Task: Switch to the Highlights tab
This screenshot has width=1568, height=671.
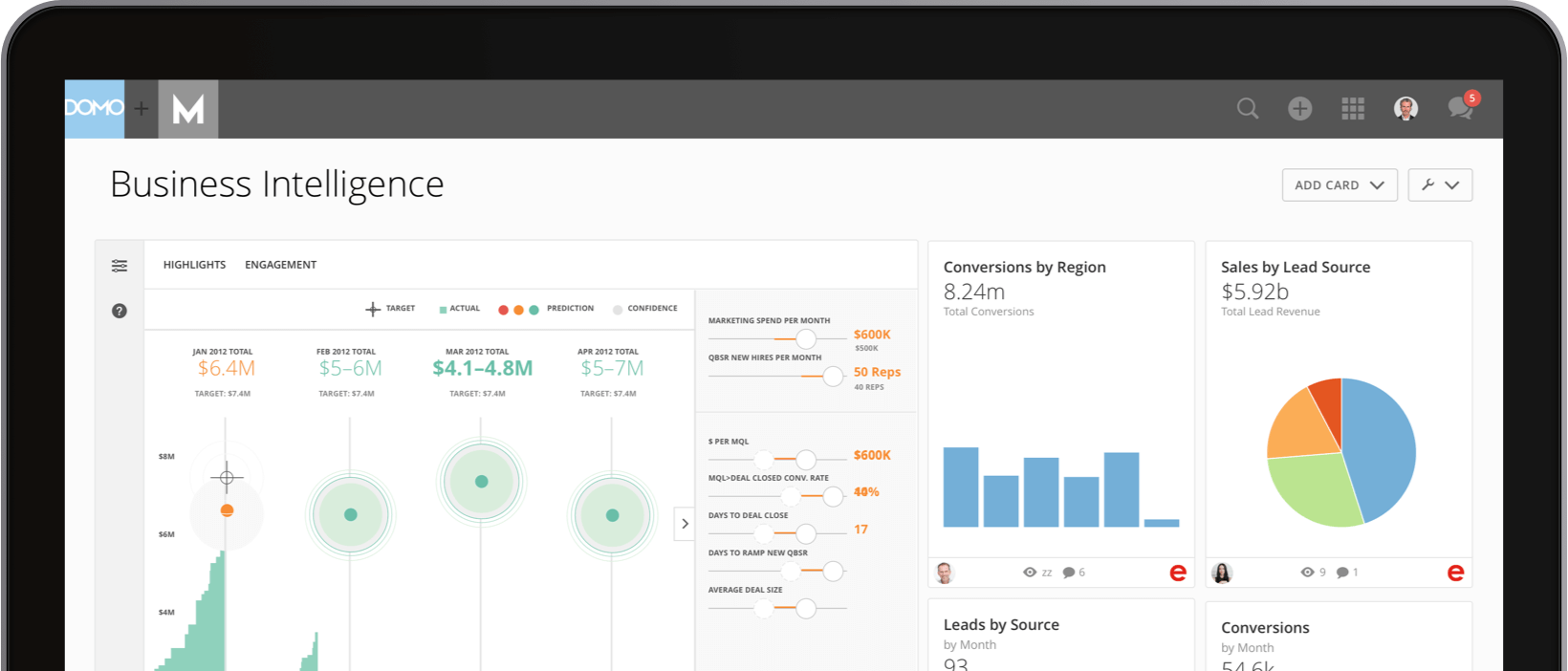Action: coord(194,265)
